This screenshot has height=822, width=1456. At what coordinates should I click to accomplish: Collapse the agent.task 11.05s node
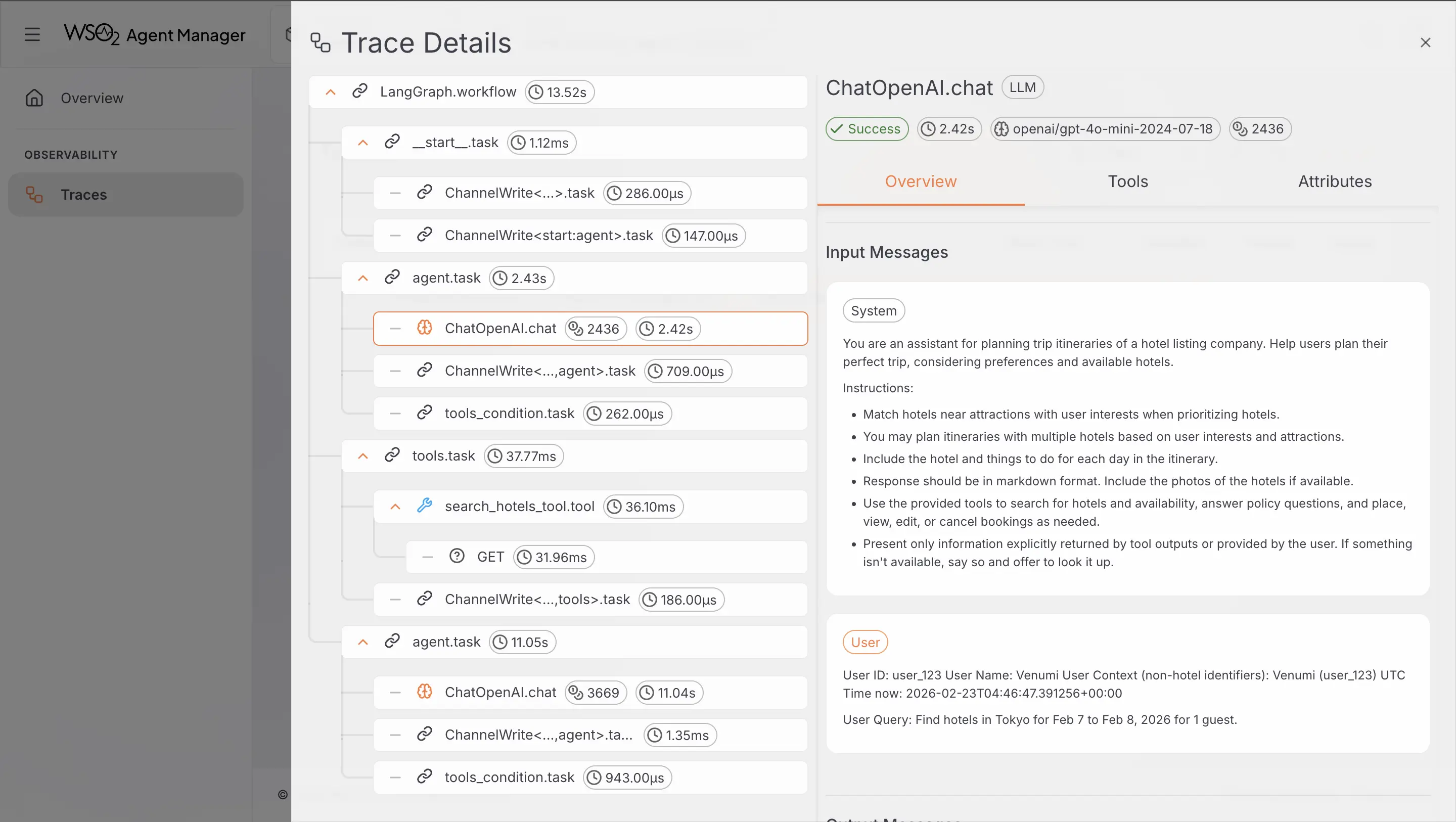[363, 642]
